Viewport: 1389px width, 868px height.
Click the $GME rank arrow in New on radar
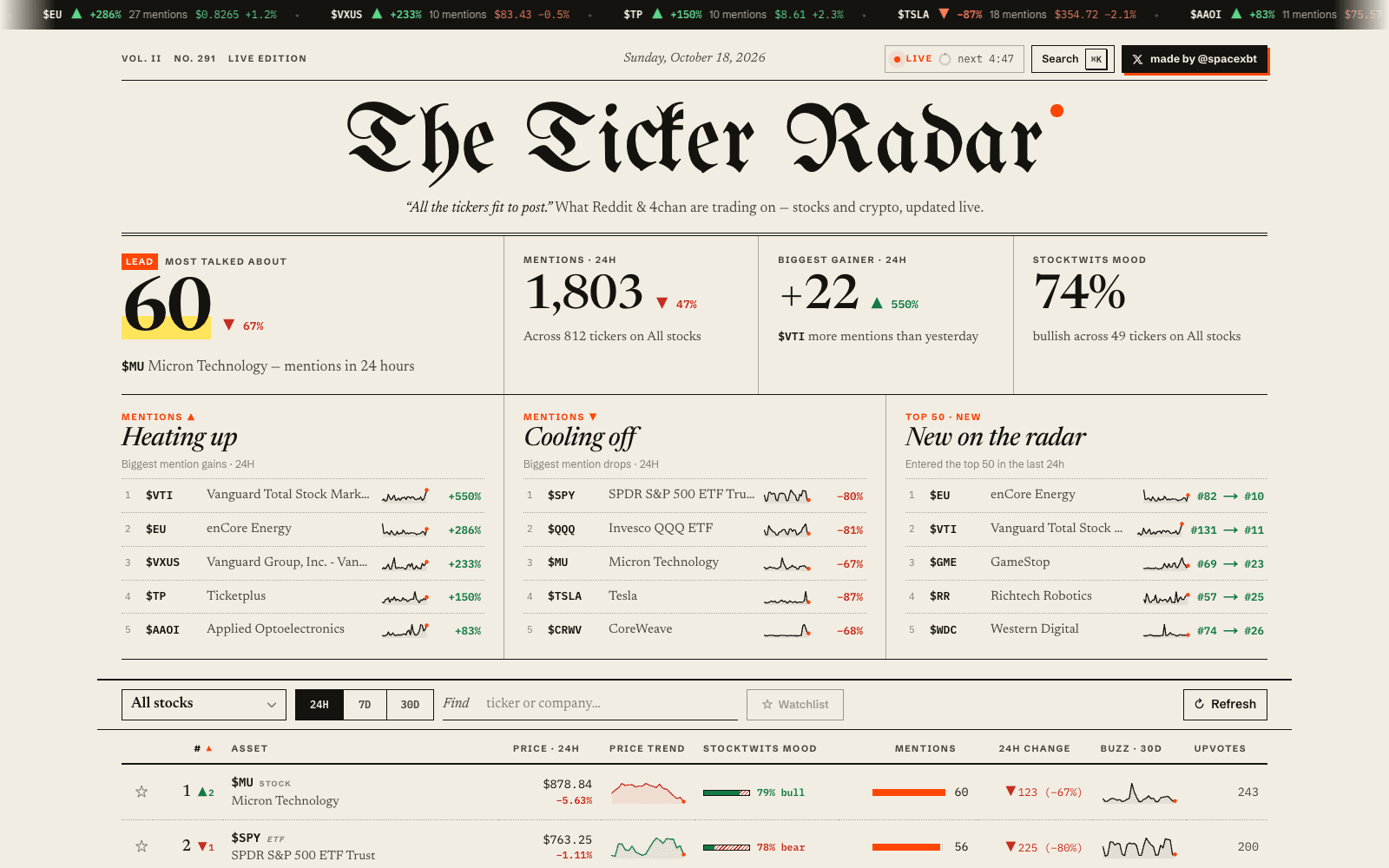tap(1230, 564)
